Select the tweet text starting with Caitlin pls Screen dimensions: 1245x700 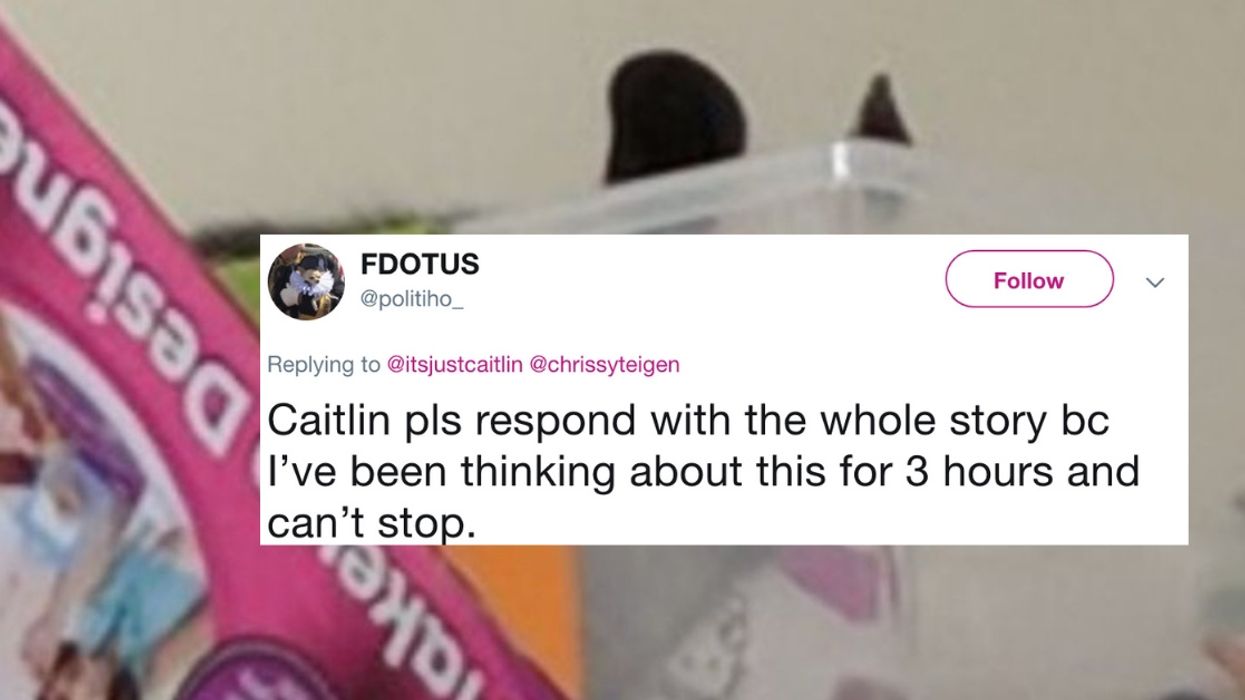point(703,471)
